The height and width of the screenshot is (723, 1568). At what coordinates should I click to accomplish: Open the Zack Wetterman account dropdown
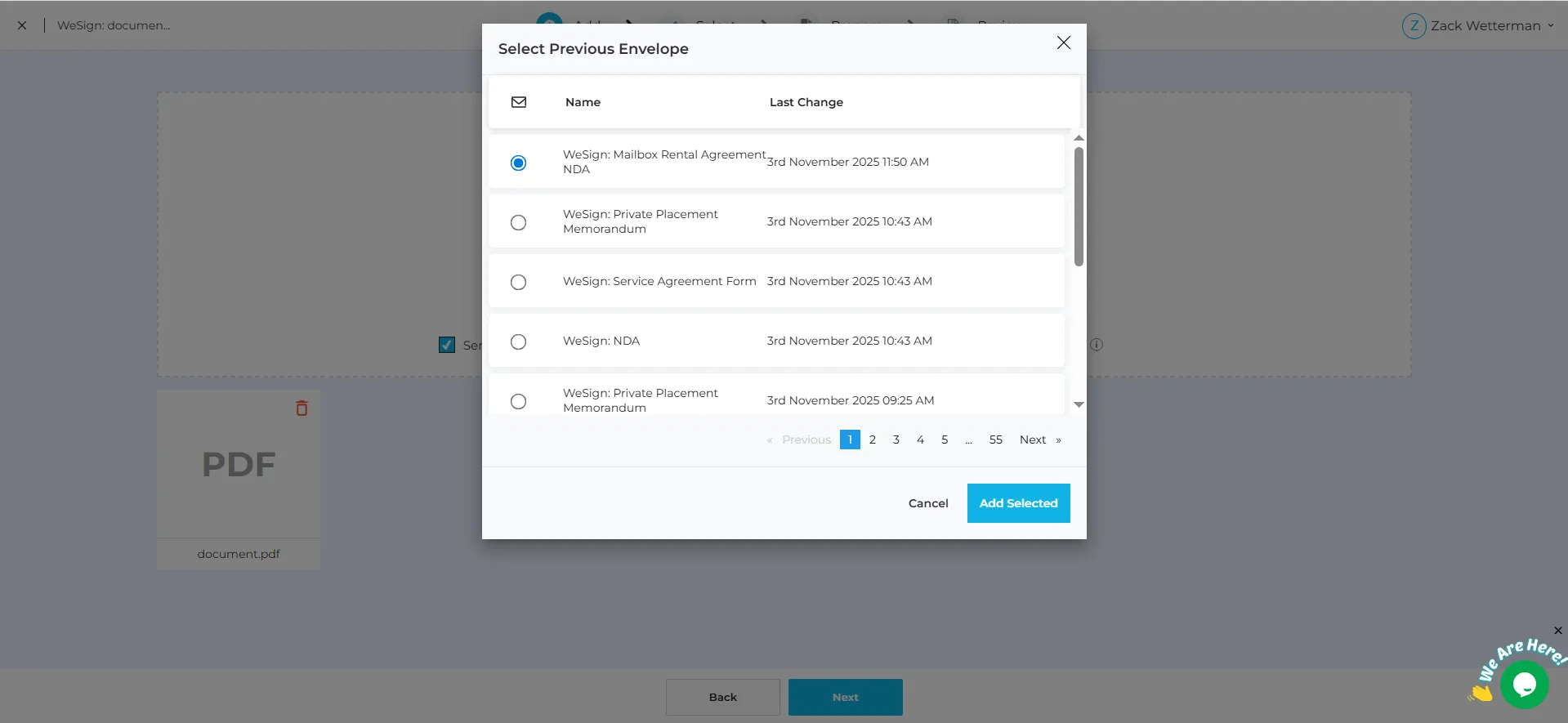pyautogui.click(x=1550, y=26)
